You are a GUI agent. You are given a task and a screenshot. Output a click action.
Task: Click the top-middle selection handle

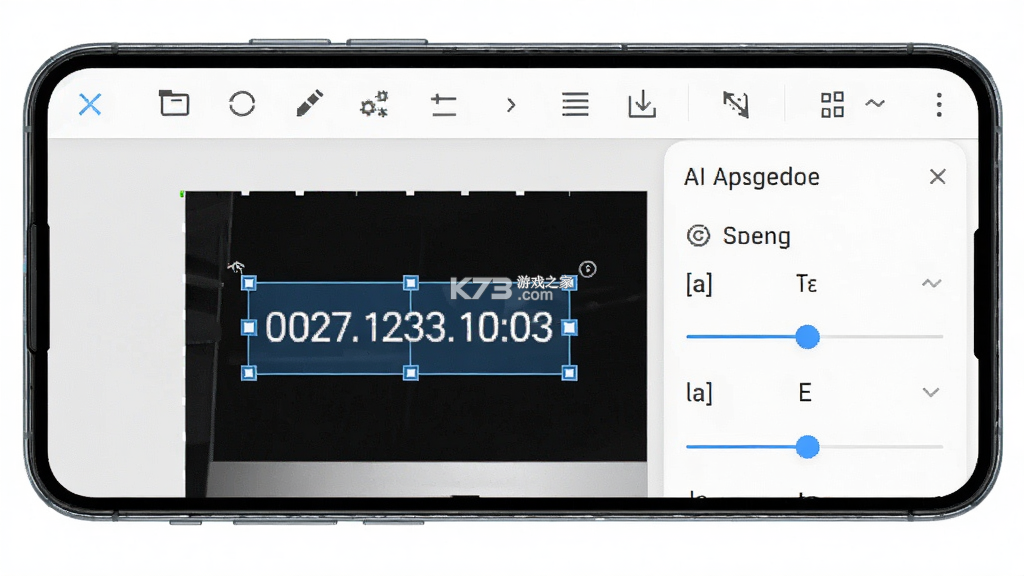point(410,283)
